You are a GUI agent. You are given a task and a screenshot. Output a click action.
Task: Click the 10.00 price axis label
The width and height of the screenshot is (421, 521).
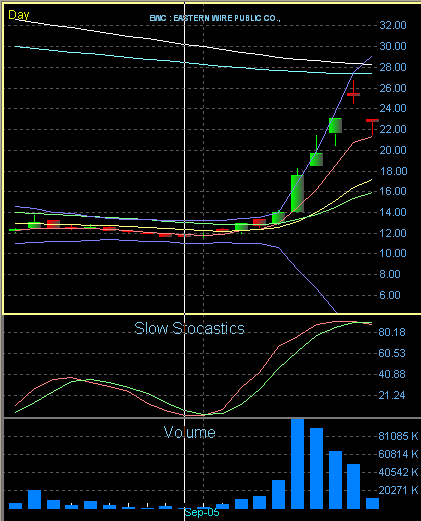point(393,253)
